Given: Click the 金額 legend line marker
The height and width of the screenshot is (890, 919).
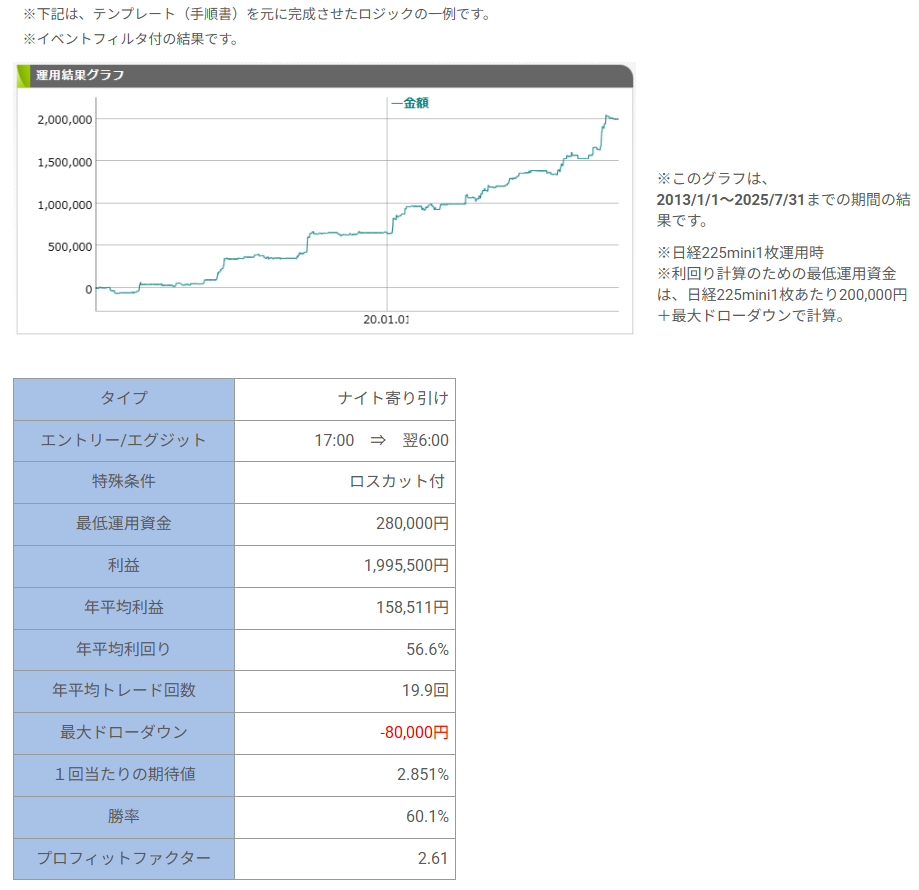Looking at the screenshot, I should (x=396, y=103).
